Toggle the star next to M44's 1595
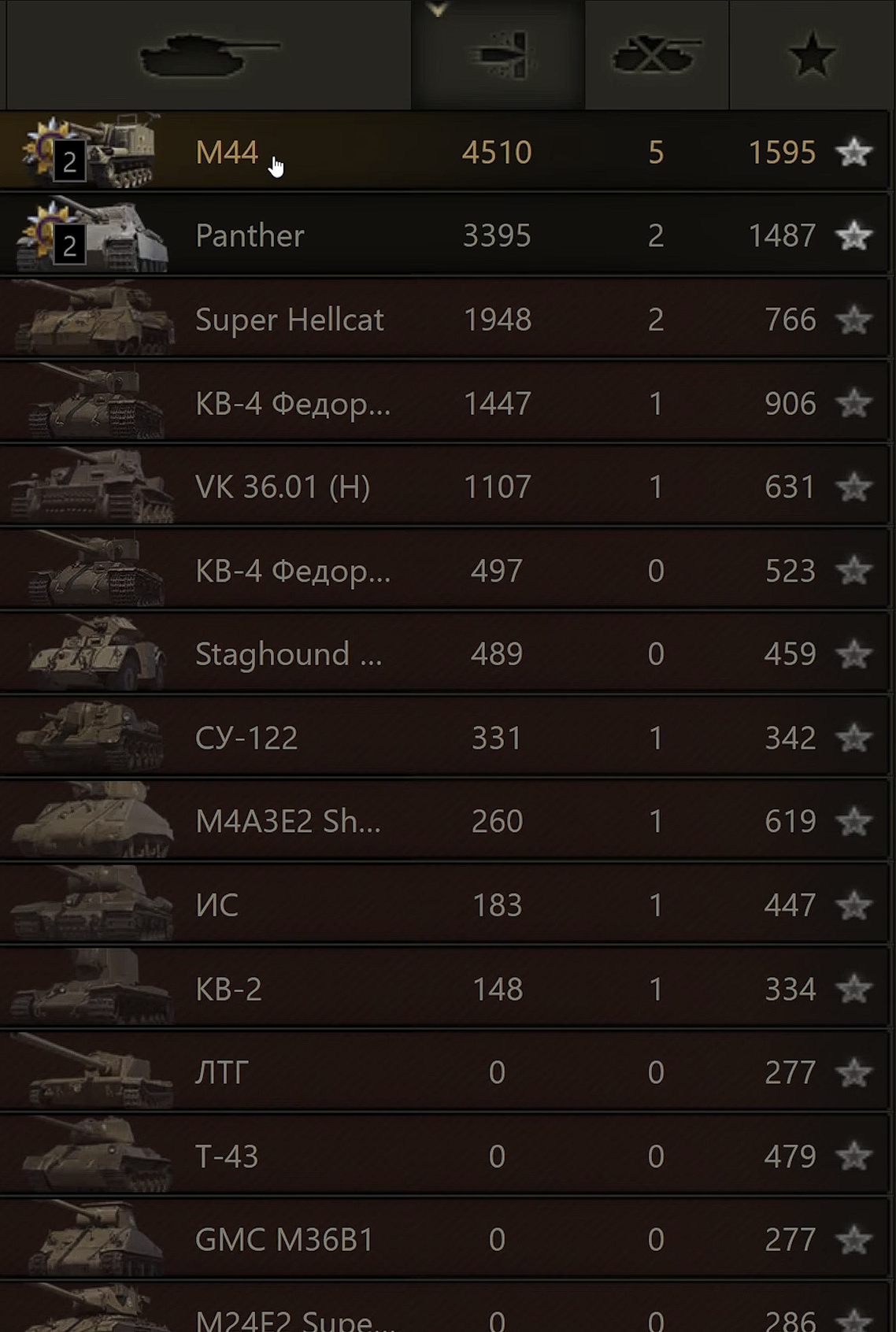 pos(853,152)
